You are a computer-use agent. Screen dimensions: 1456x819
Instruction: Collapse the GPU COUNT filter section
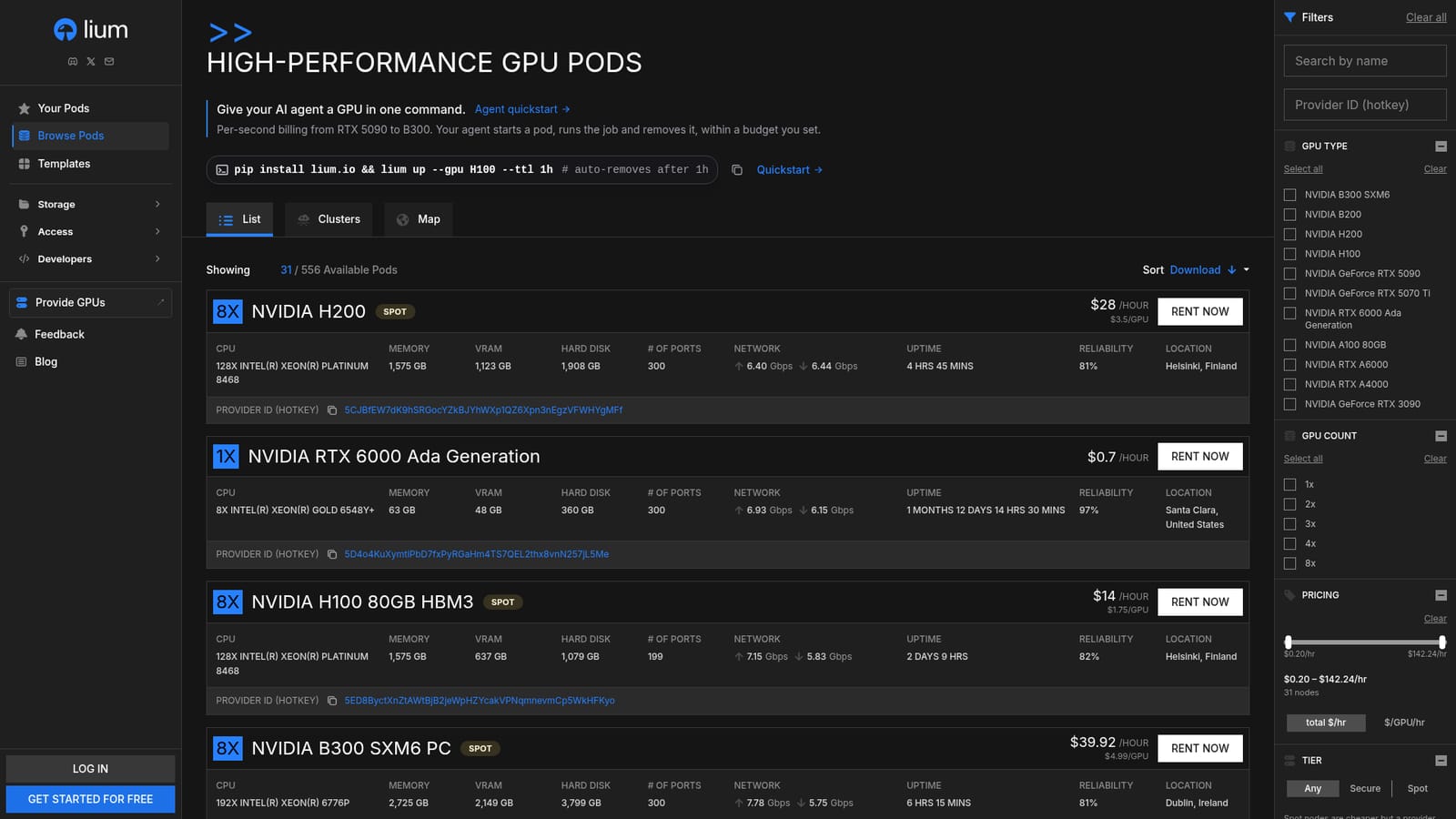click(x=1441, y=436)
